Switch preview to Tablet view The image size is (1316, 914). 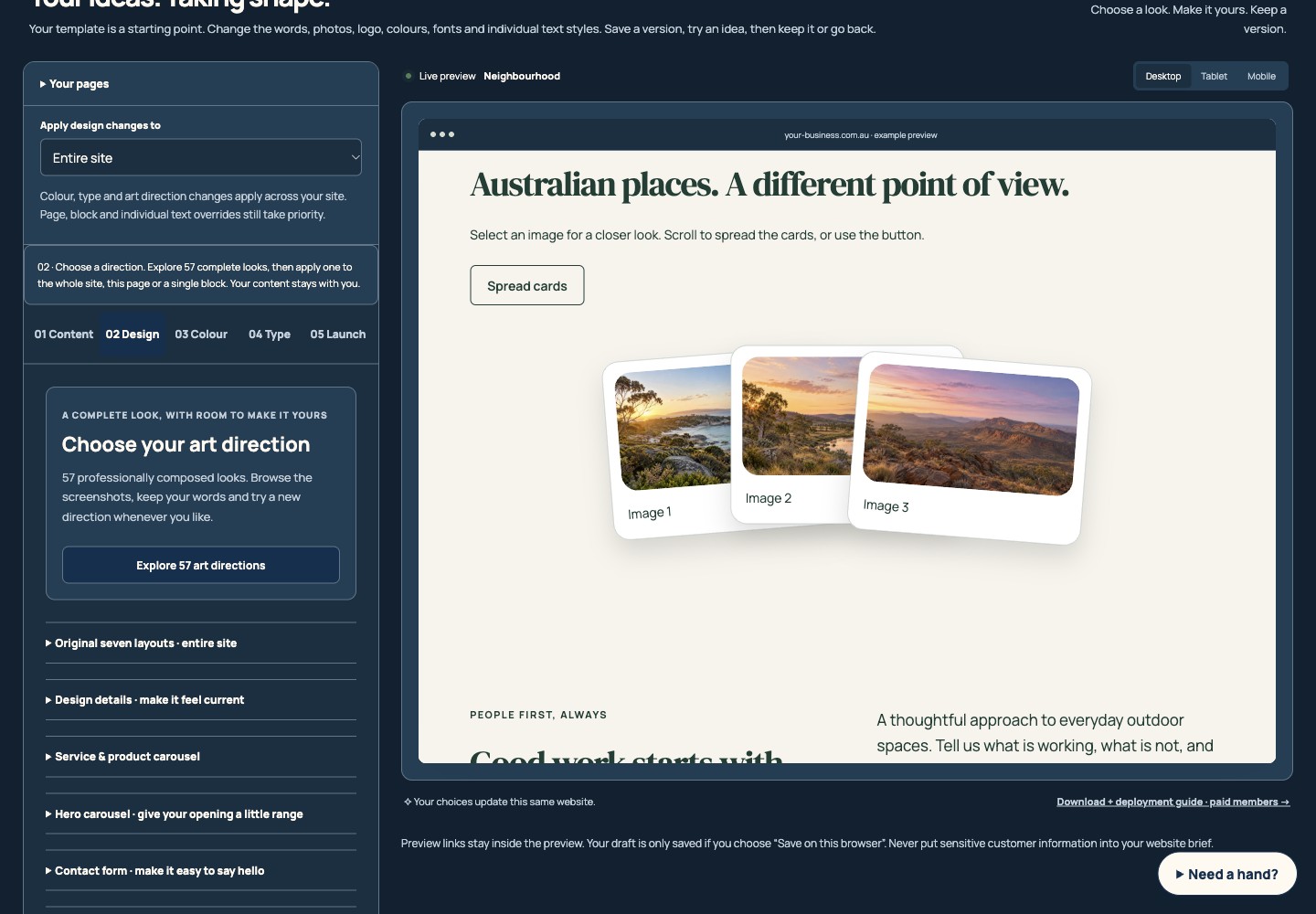(1214, 77)
